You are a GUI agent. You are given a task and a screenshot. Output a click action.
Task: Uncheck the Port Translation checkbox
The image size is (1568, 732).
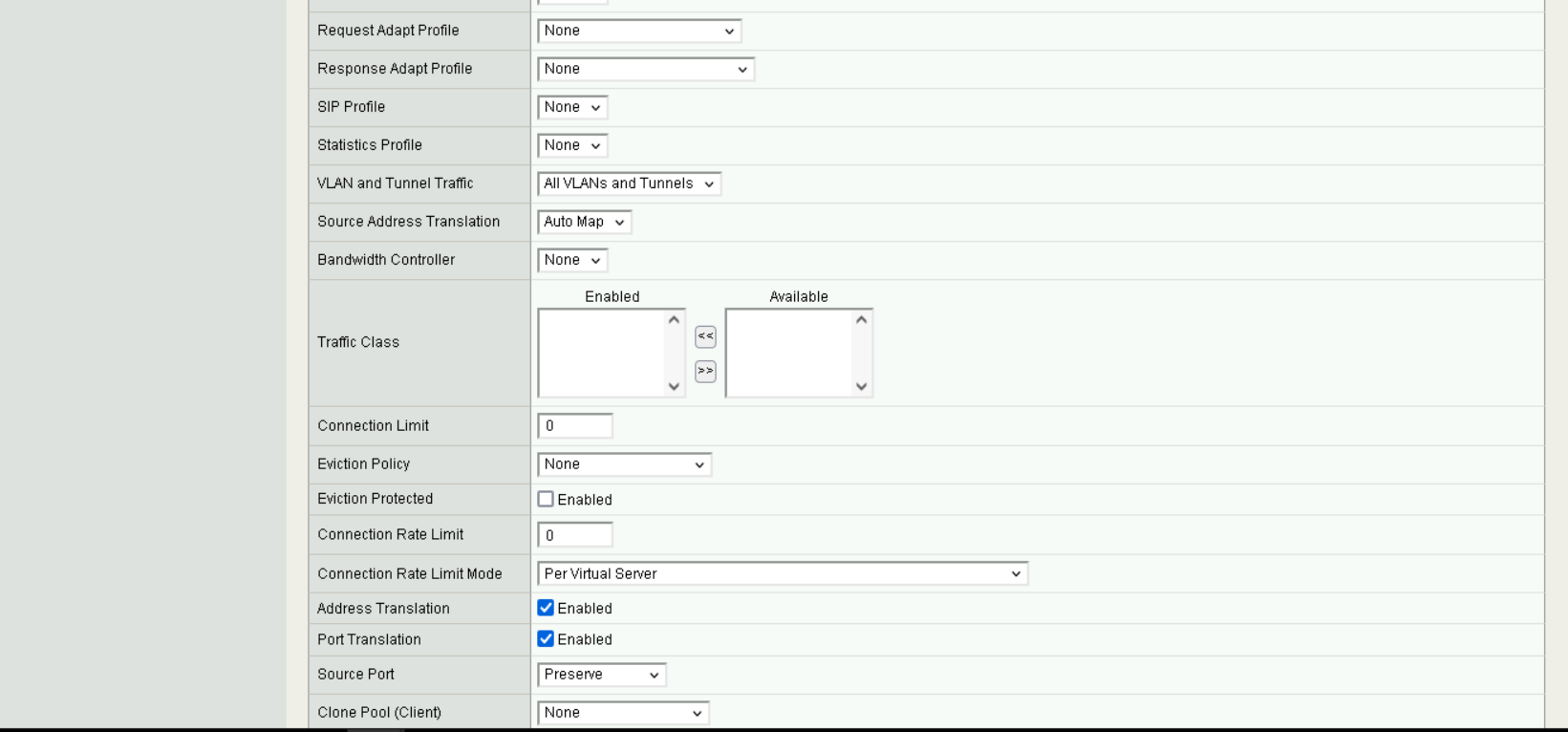coord(546,639)
